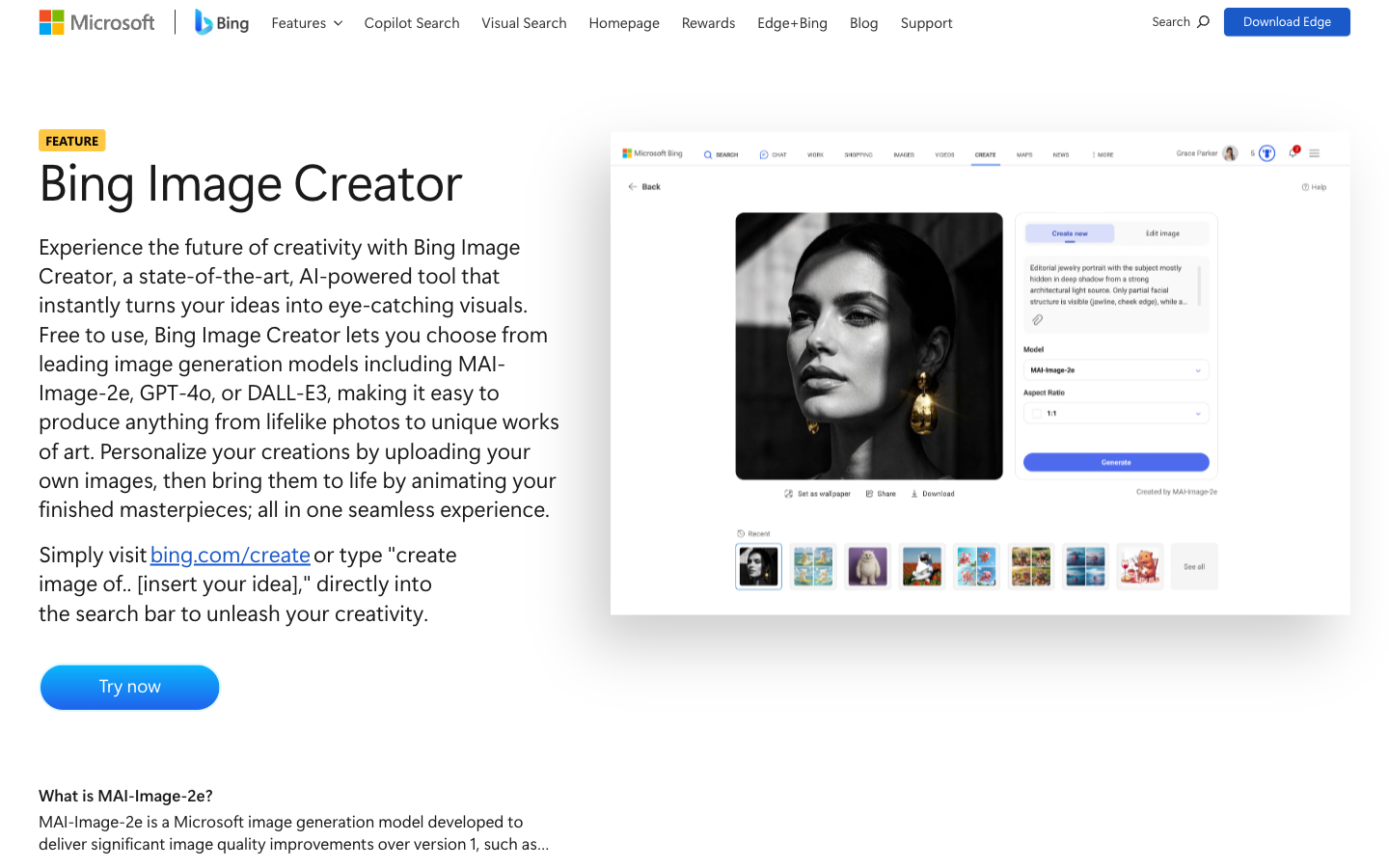Click the paperclip attach icon under the prompt
Screen dimensions: 1389x868
click(1037, 319)
